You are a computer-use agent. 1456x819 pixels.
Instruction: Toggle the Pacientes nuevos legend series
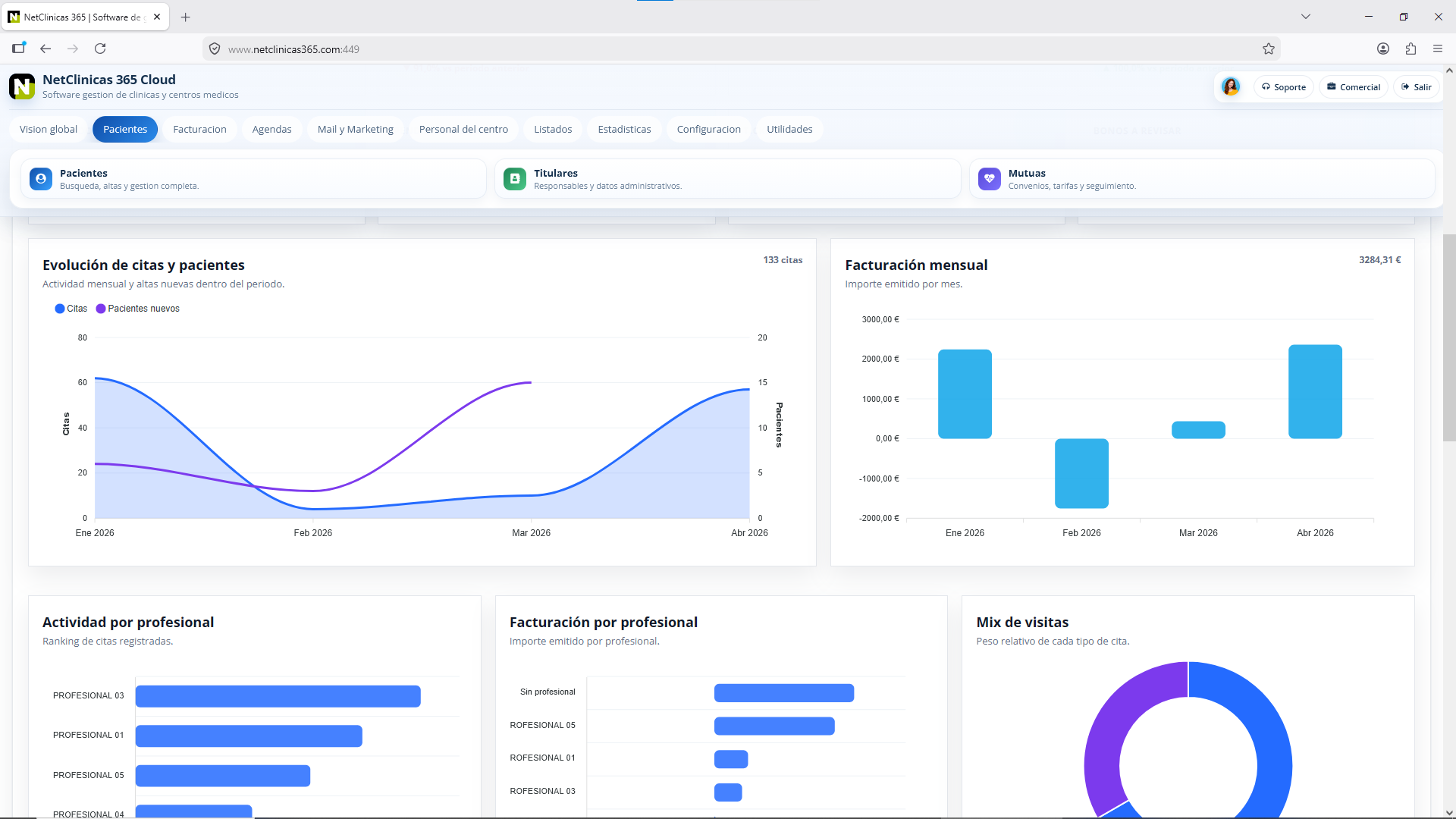point(138,309)
